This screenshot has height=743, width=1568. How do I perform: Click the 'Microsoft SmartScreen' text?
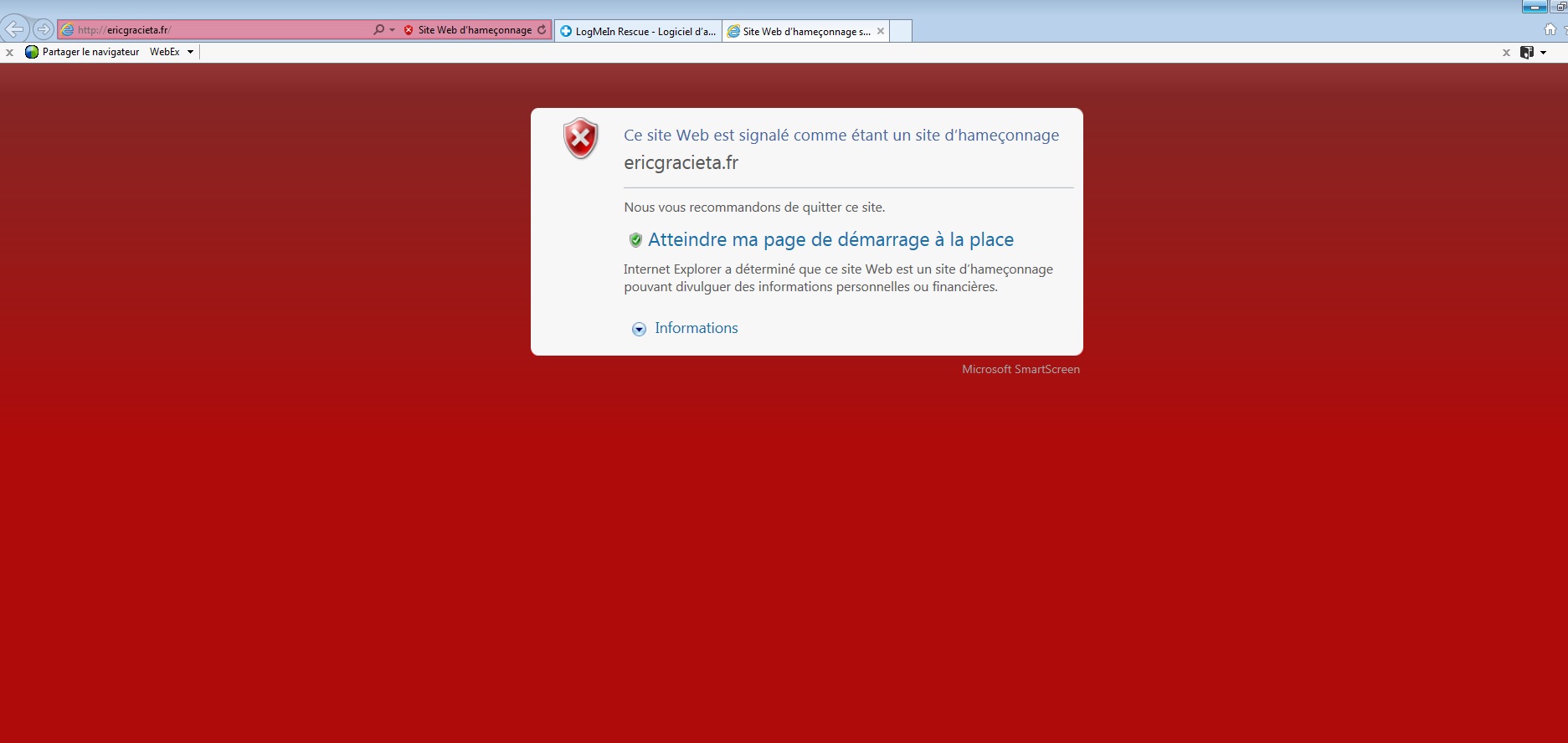[1020, 369]
